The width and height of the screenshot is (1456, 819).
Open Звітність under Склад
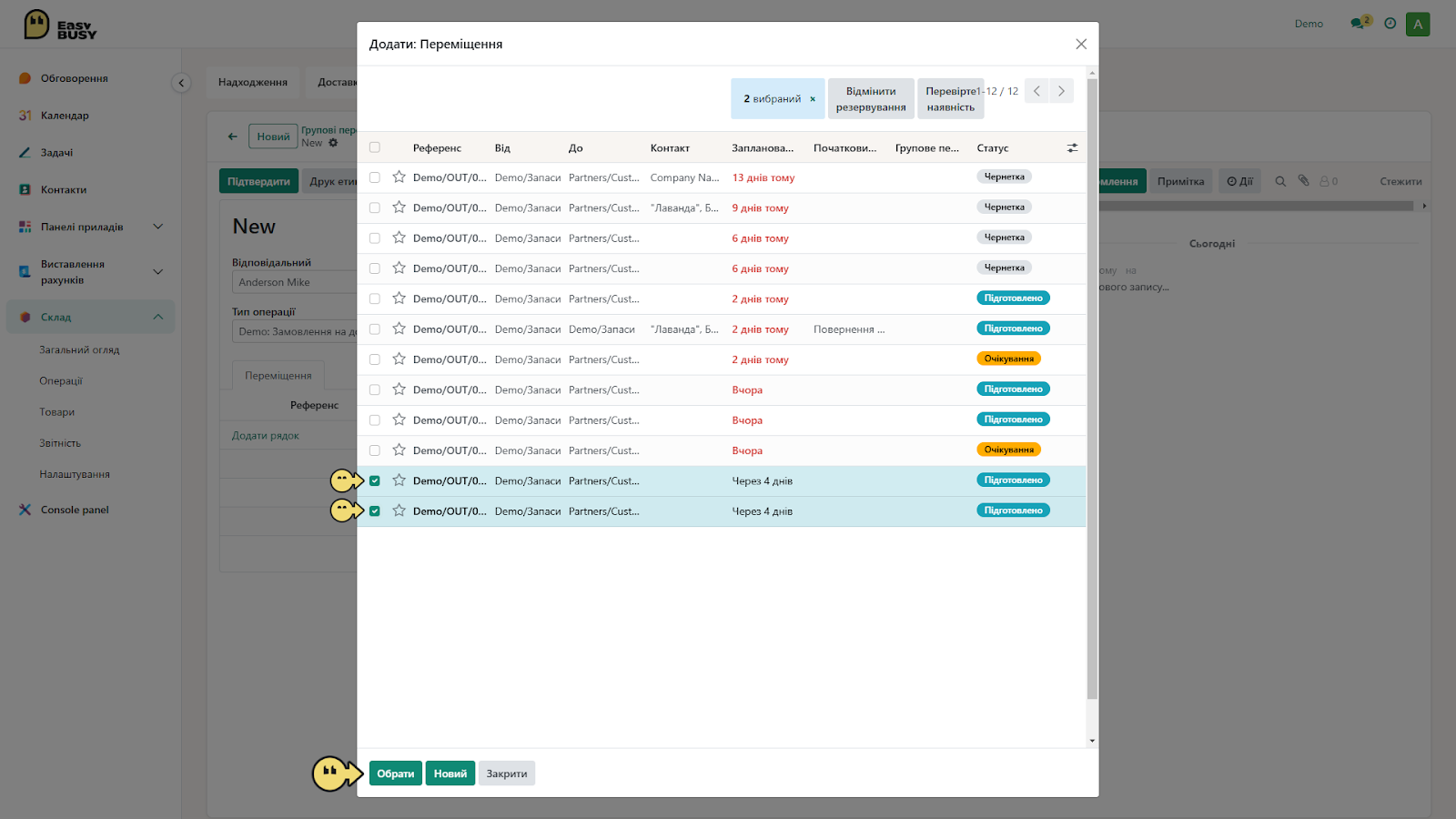point(60,443)
